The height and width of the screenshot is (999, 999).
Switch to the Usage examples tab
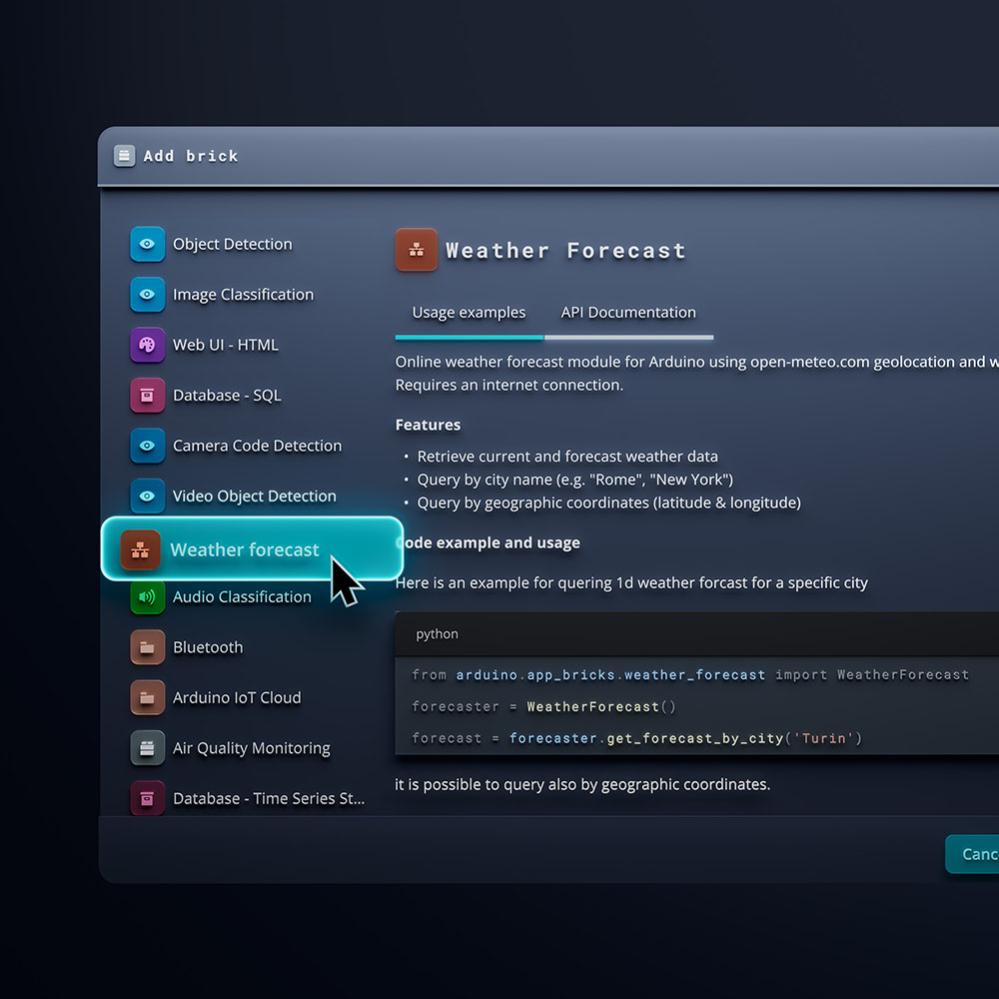(468, 313)
